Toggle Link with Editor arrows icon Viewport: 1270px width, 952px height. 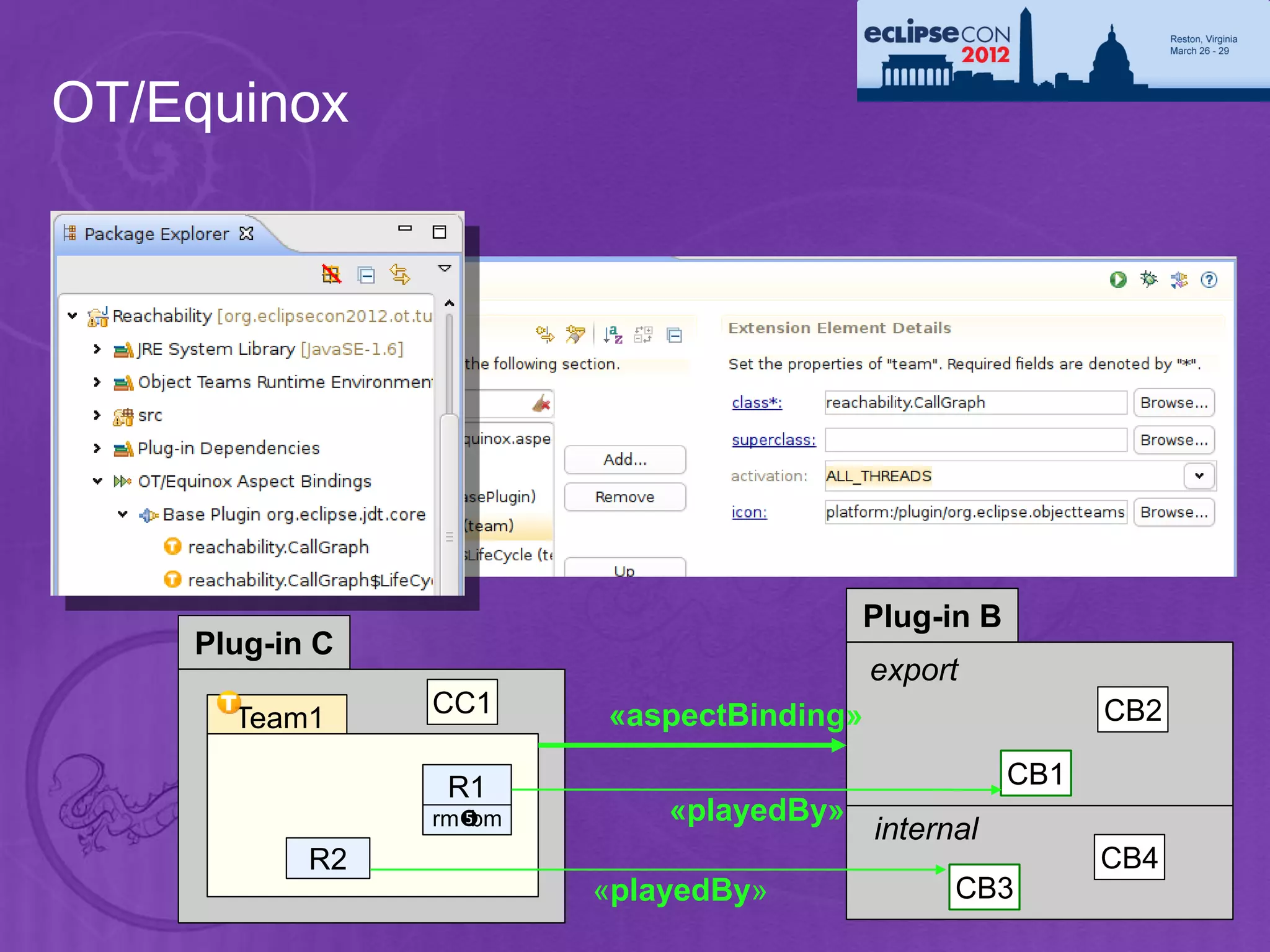[x=399, y=274]
